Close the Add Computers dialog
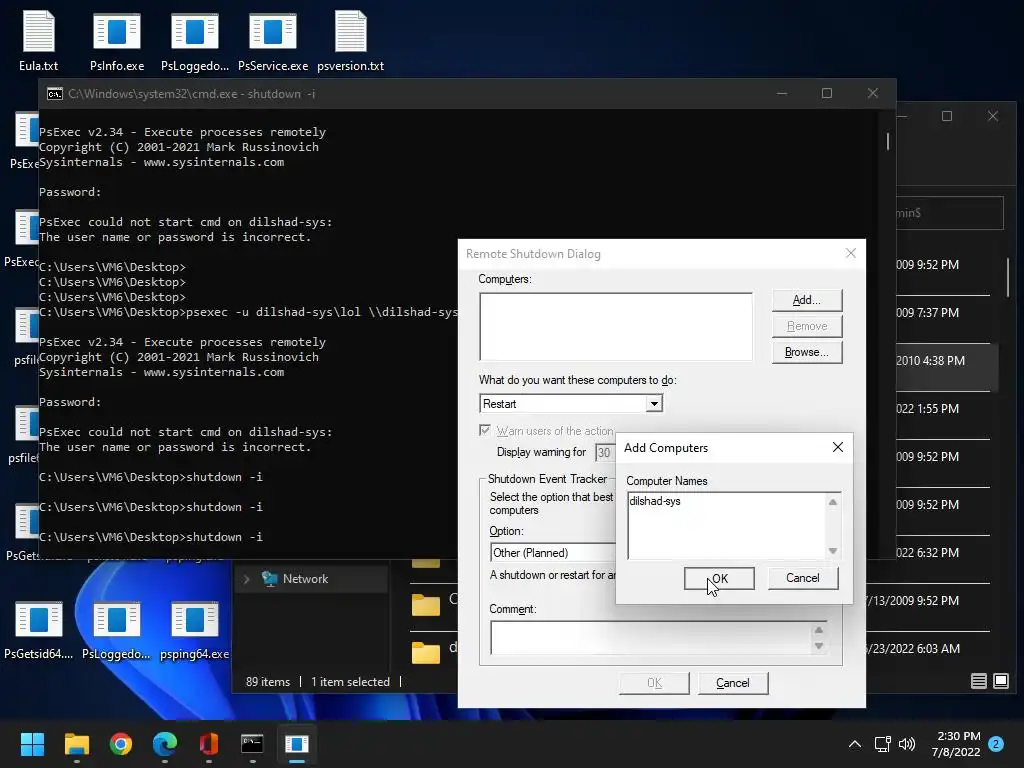 [x=838, y=447]
